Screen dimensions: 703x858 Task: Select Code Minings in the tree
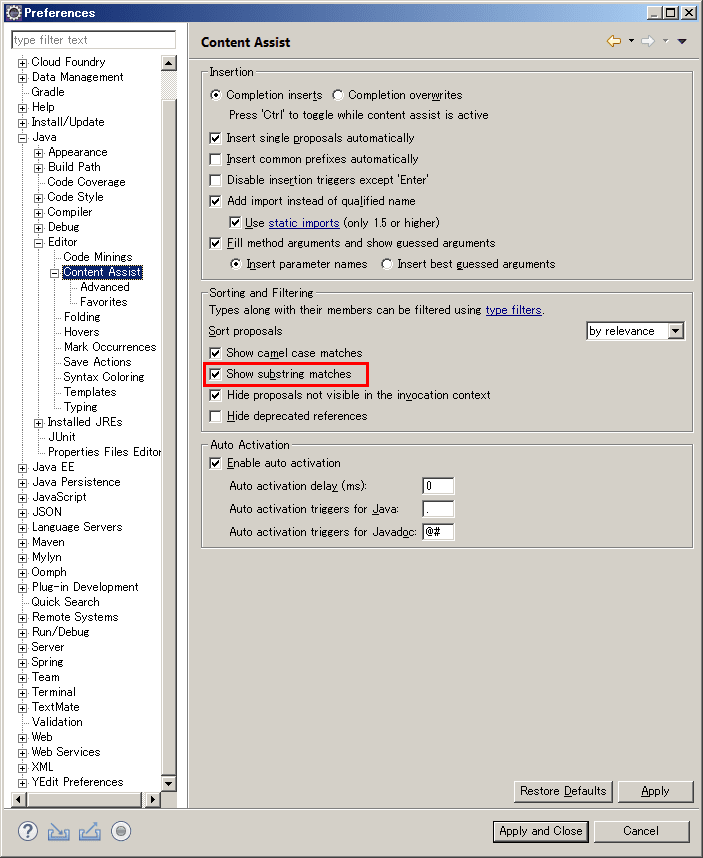coord(97,257)
